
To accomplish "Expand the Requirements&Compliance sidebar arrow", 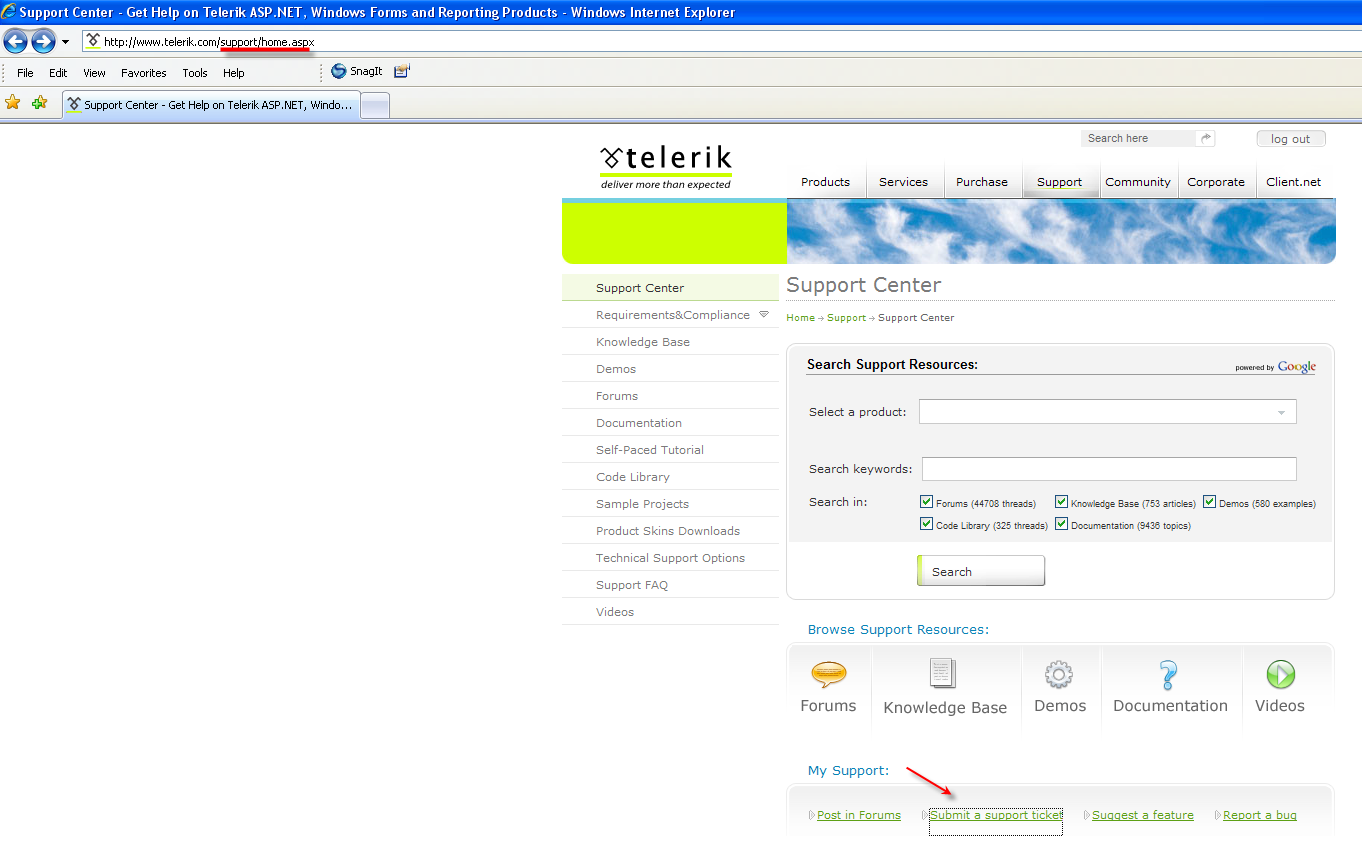I will 764,314.
